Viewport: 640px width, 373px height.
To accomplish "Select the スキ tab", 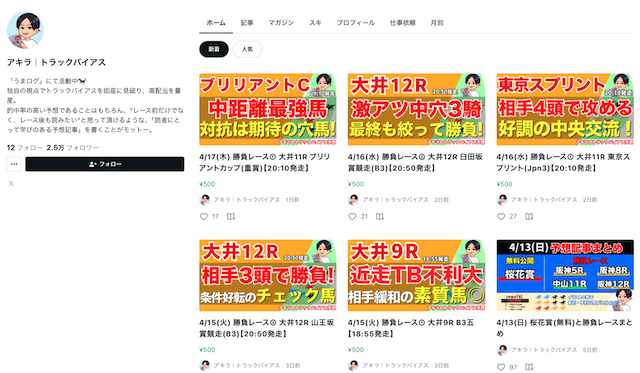I will click(315, 23).
